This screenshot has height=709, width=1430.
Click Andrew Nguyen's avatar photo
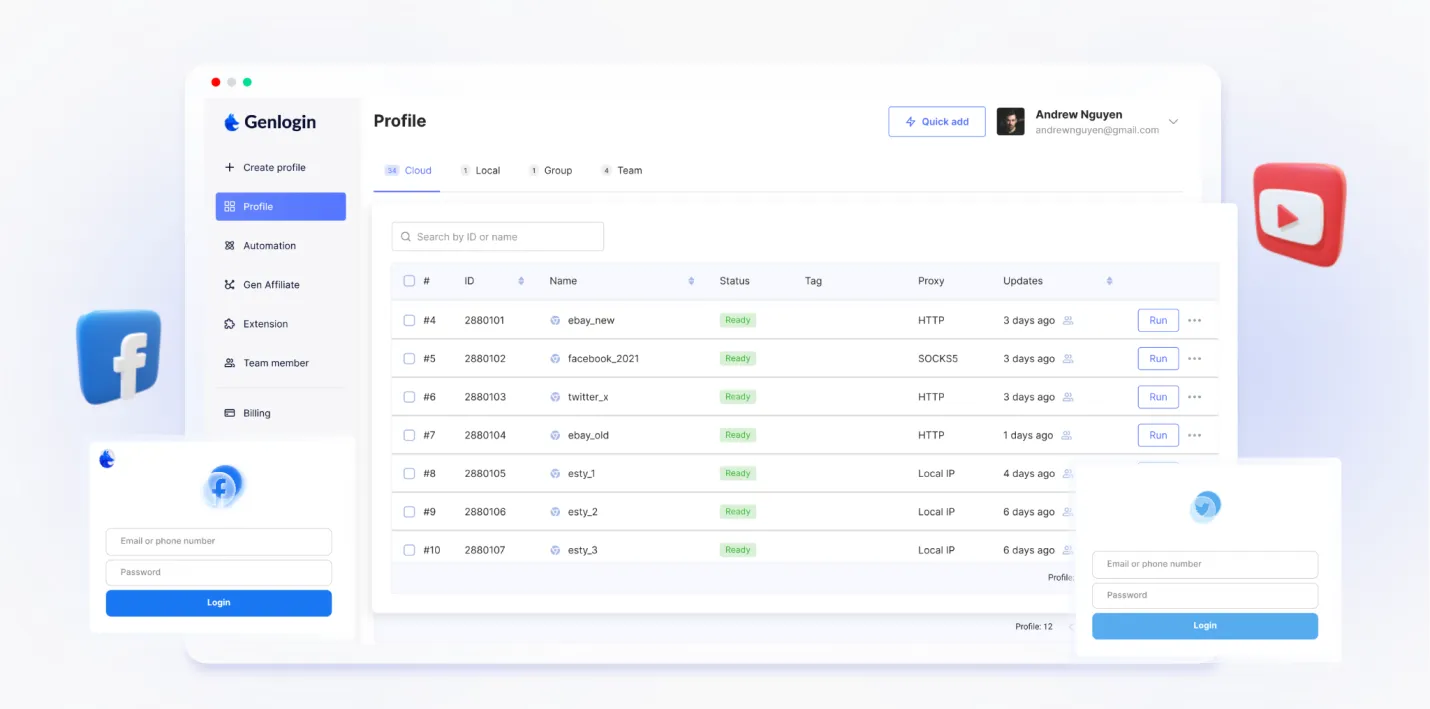coord(1010,122)
